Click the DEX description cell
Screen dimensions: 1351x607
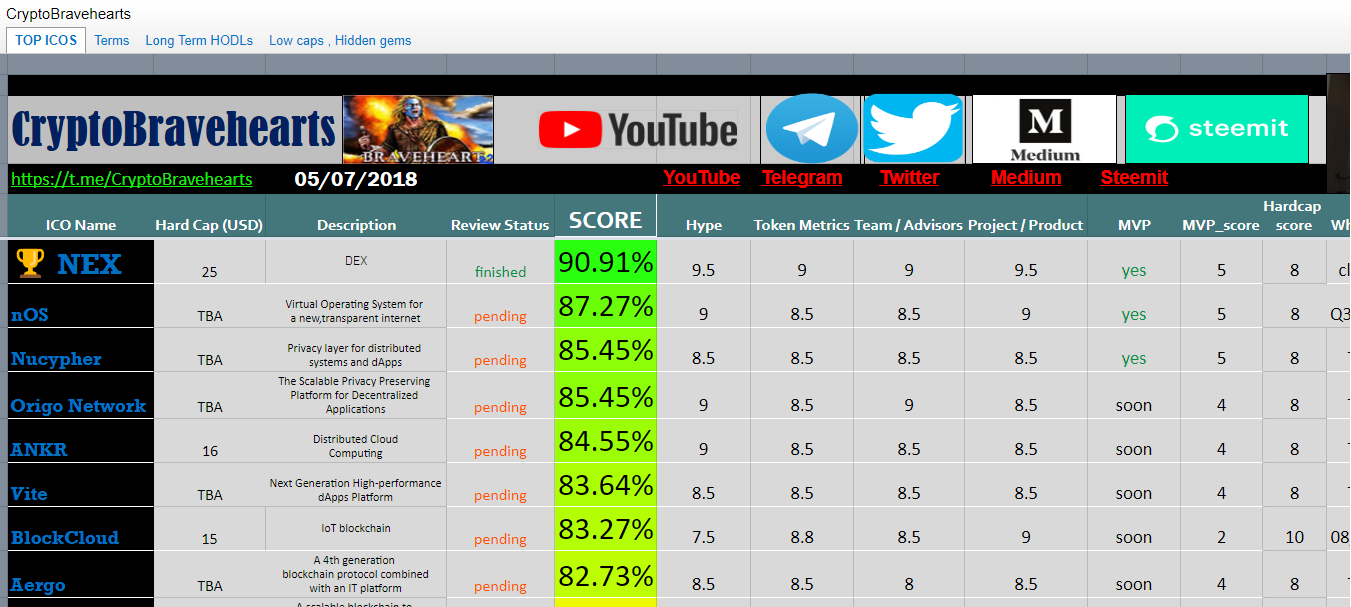tap(356, 260)
